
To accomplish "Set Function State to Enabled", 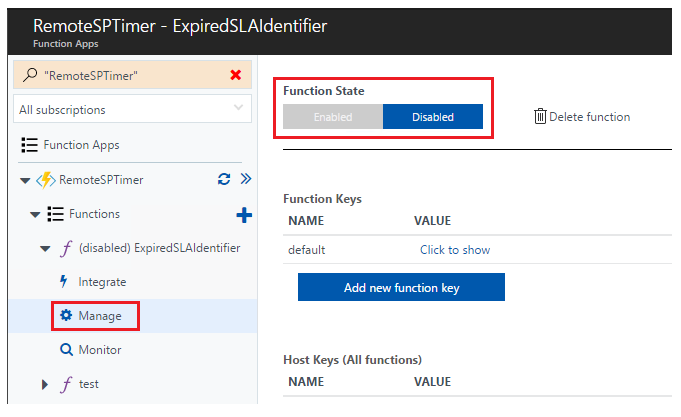I will pos(333,116).
